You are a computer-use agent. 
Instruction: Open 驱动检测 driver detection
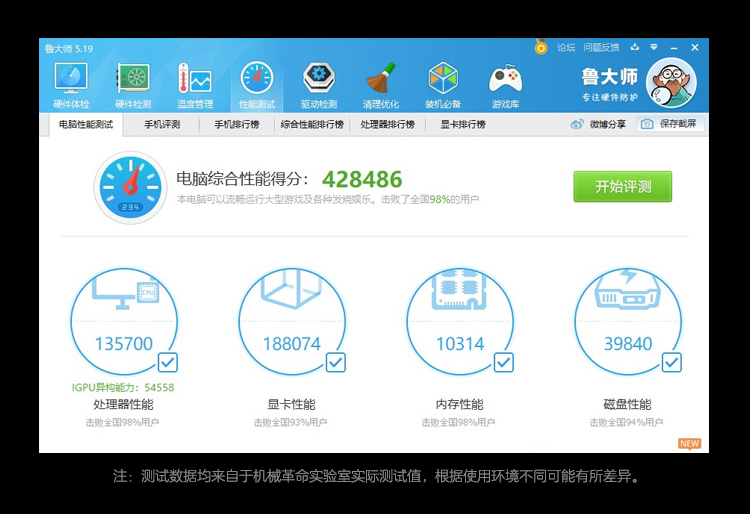[x=319, y=86]
